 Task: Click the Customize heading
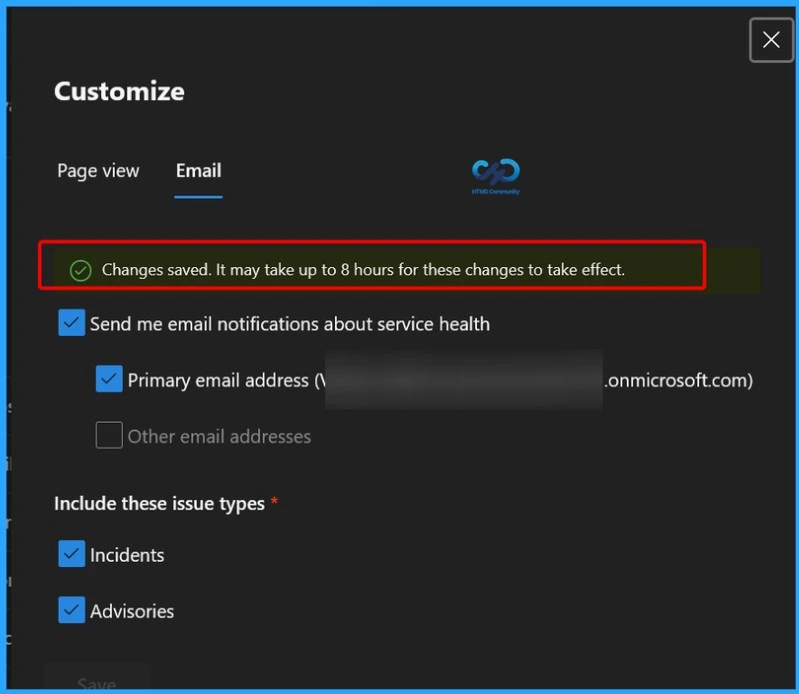tap(119, 92)
